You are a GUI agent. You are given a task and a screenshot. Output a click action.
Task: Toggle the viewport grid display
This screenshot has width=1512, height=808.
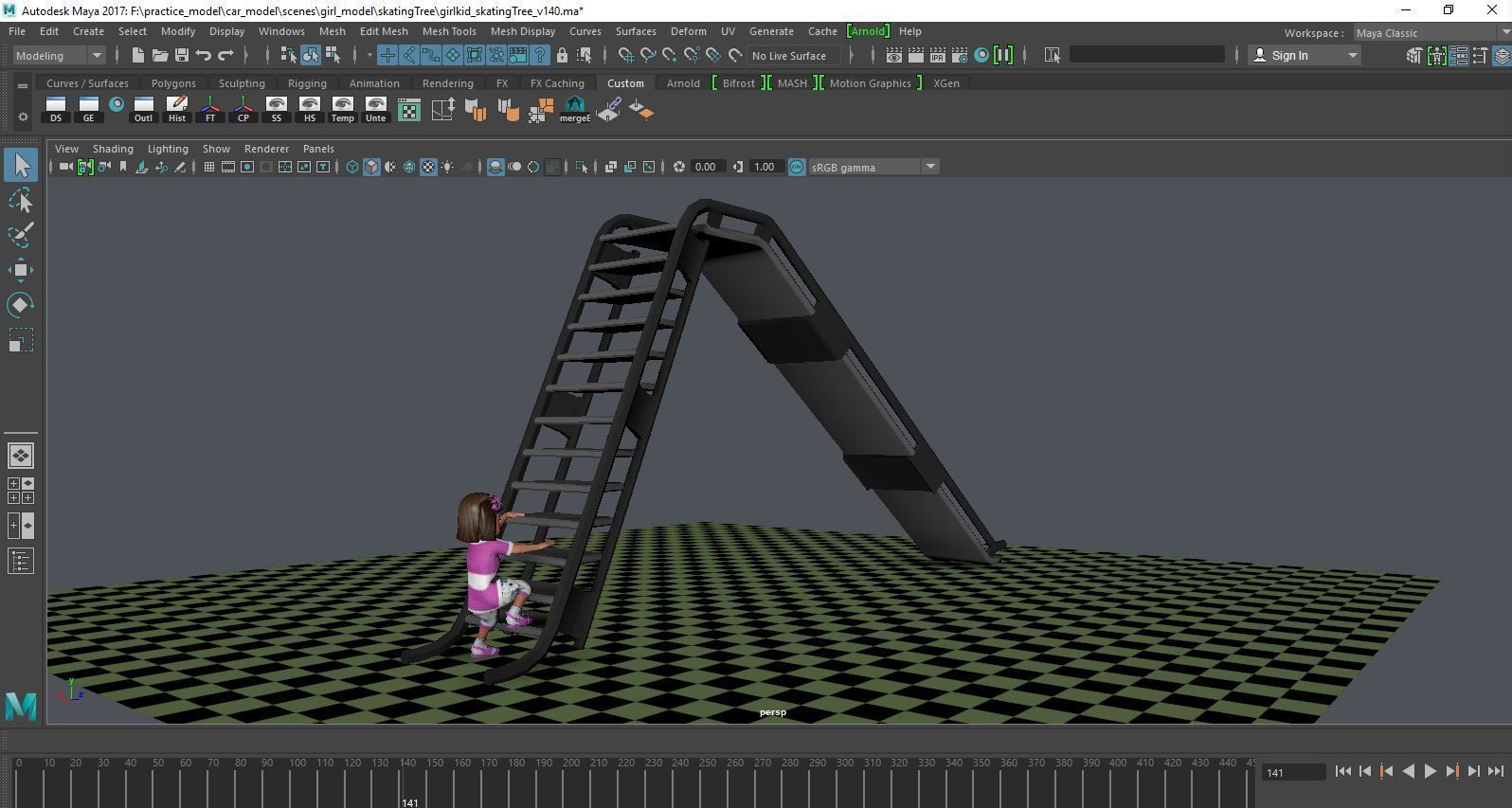(208, 167)
